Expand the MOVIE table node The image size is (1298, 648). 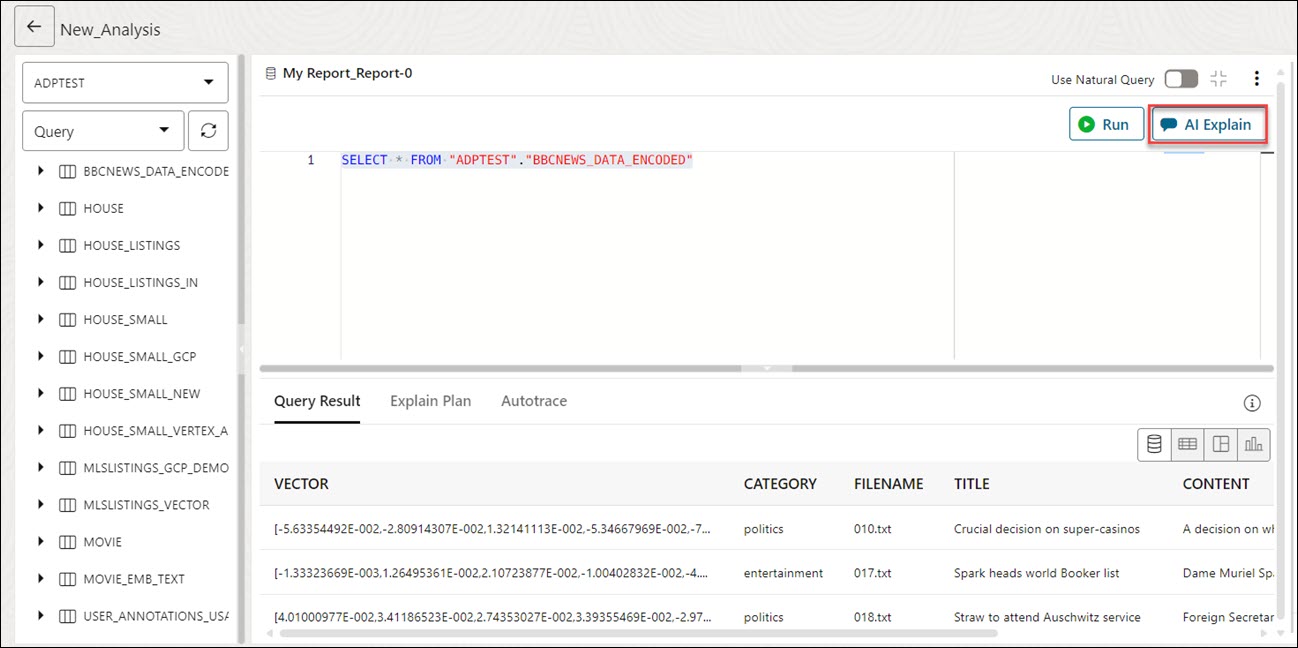pos(41,541)
